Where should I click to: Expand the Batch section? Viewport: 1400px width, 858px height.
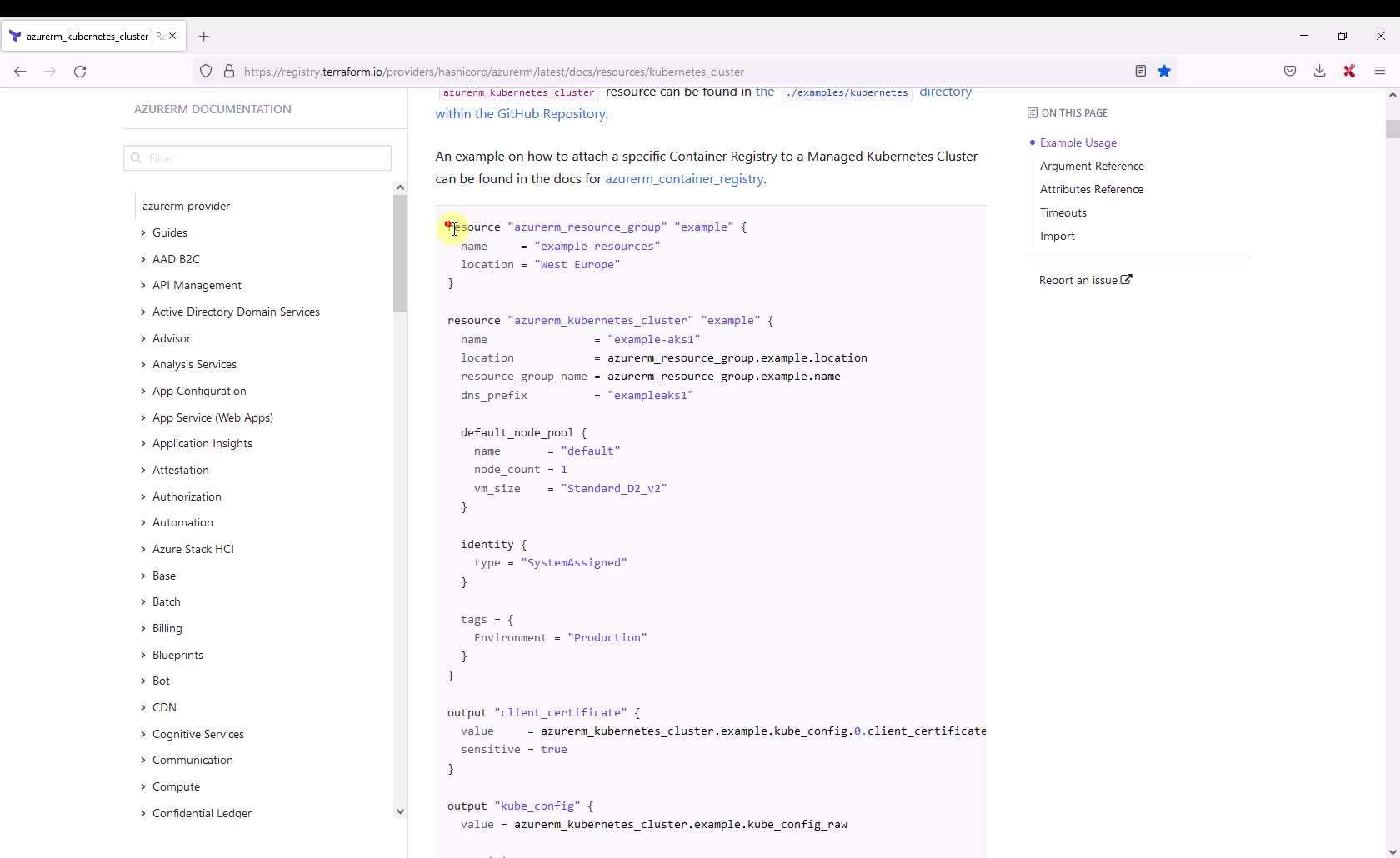coord(167,601)
